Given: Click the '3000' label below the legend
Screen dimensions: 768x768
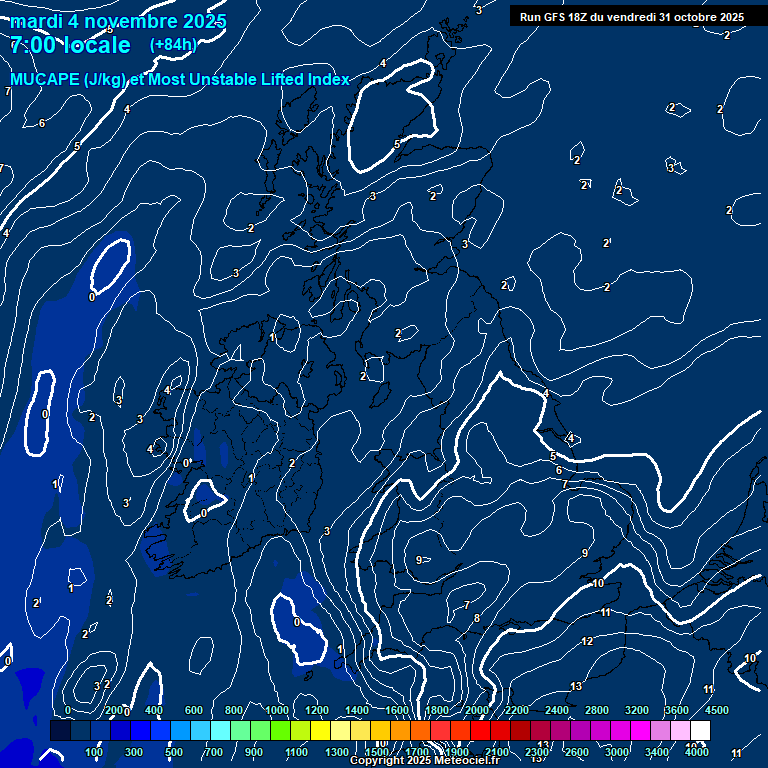Looking at the screenshot, I should click(x=617, y=751).
